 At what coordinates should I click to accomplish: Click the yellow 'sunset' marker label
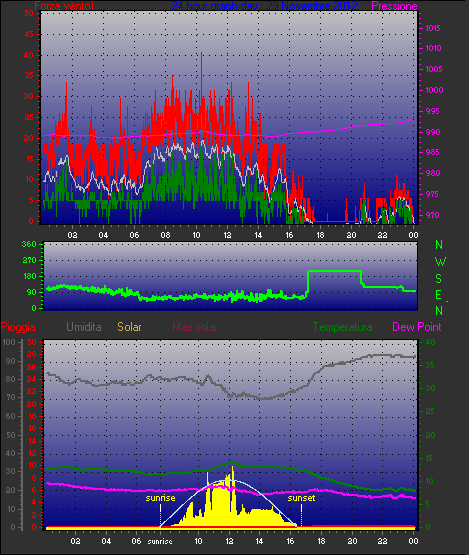tap(301, 498)
